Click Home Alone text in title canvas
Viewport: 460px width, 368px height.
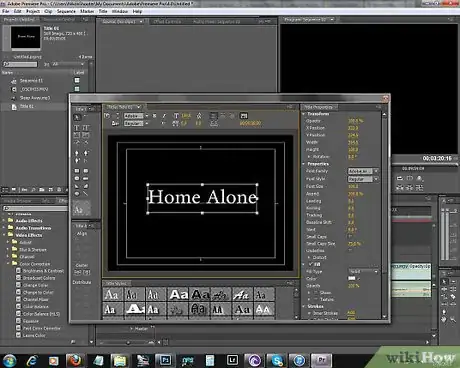tap(203, 197)
